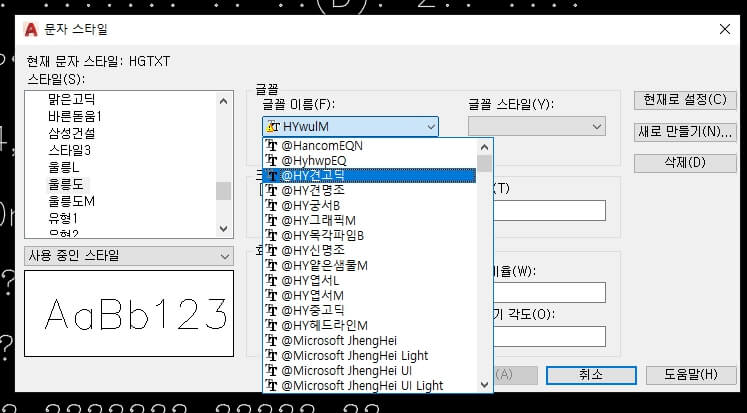Pick @HY견명조 font in dropdown

370,191
